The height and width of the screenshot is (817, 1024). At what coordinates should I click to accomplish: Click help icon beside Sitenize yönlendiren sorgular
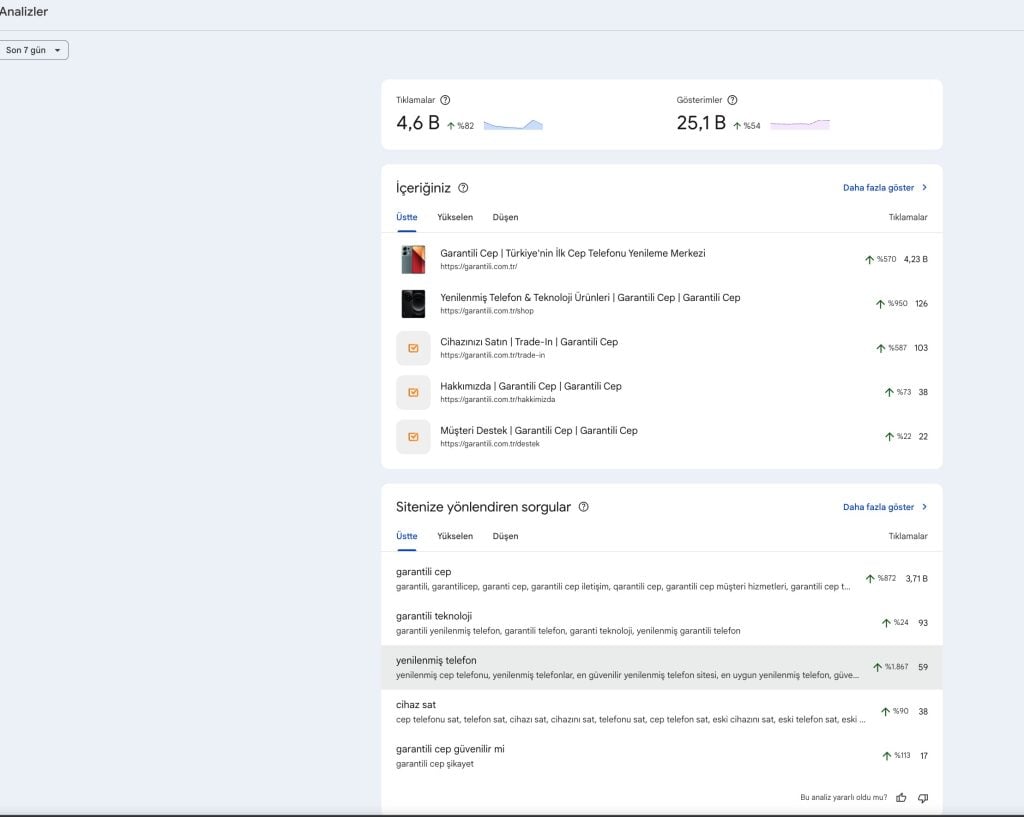584,507
